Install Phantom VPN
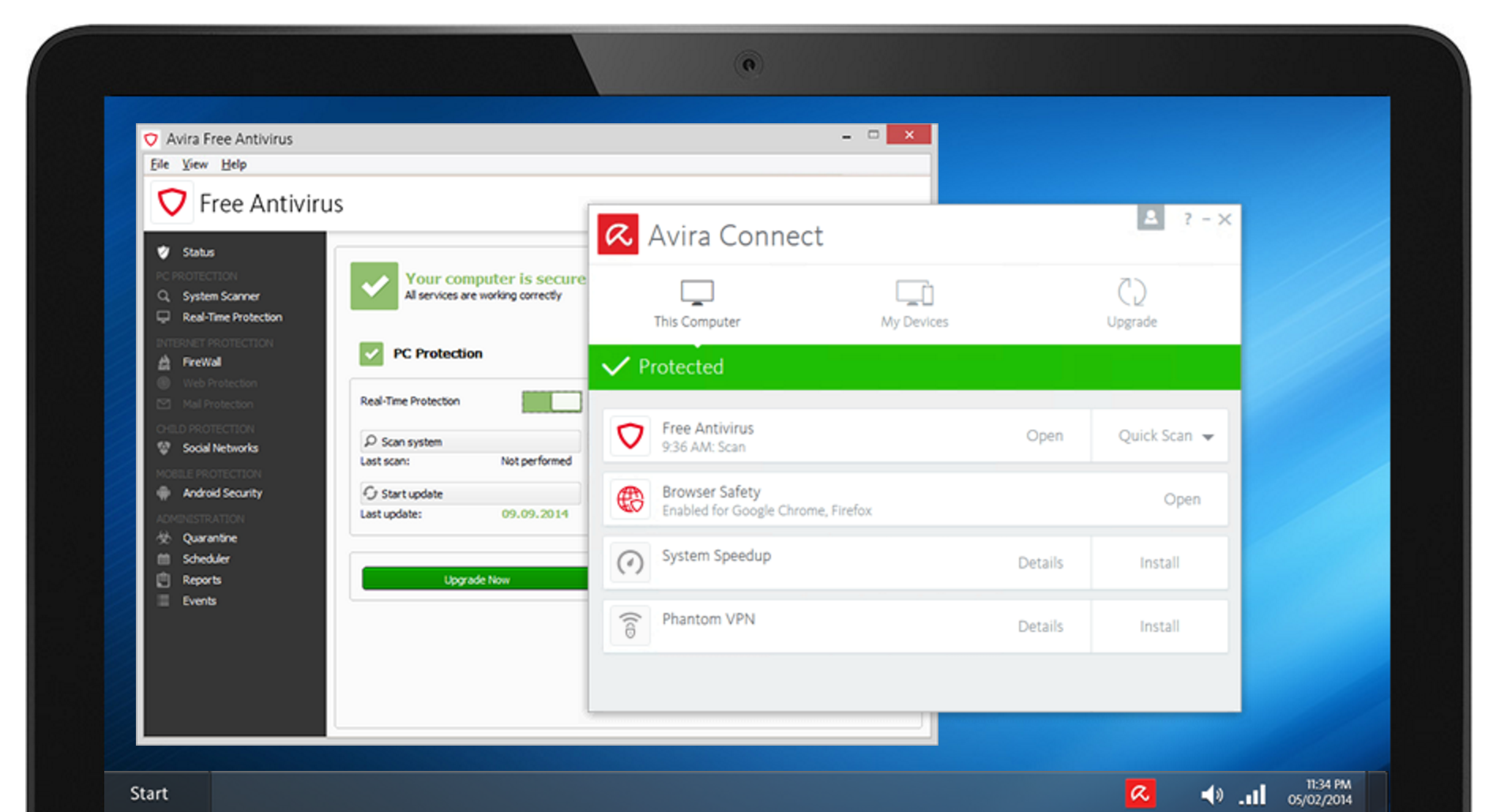The image size is (1493, 812). click(1159, 626)
